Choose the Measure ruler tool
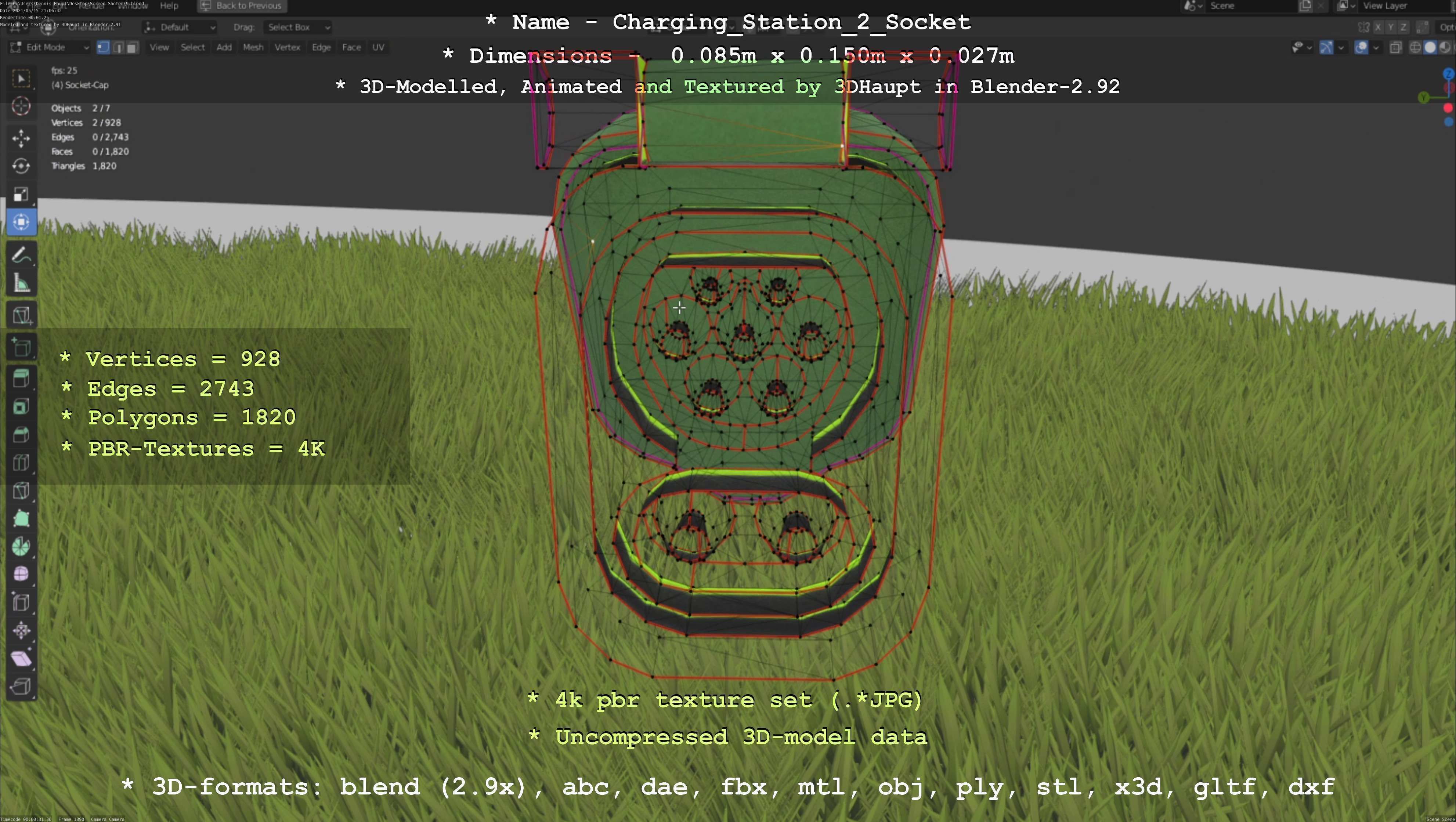This screenshot has height=822, width=1456. (21, 283)
